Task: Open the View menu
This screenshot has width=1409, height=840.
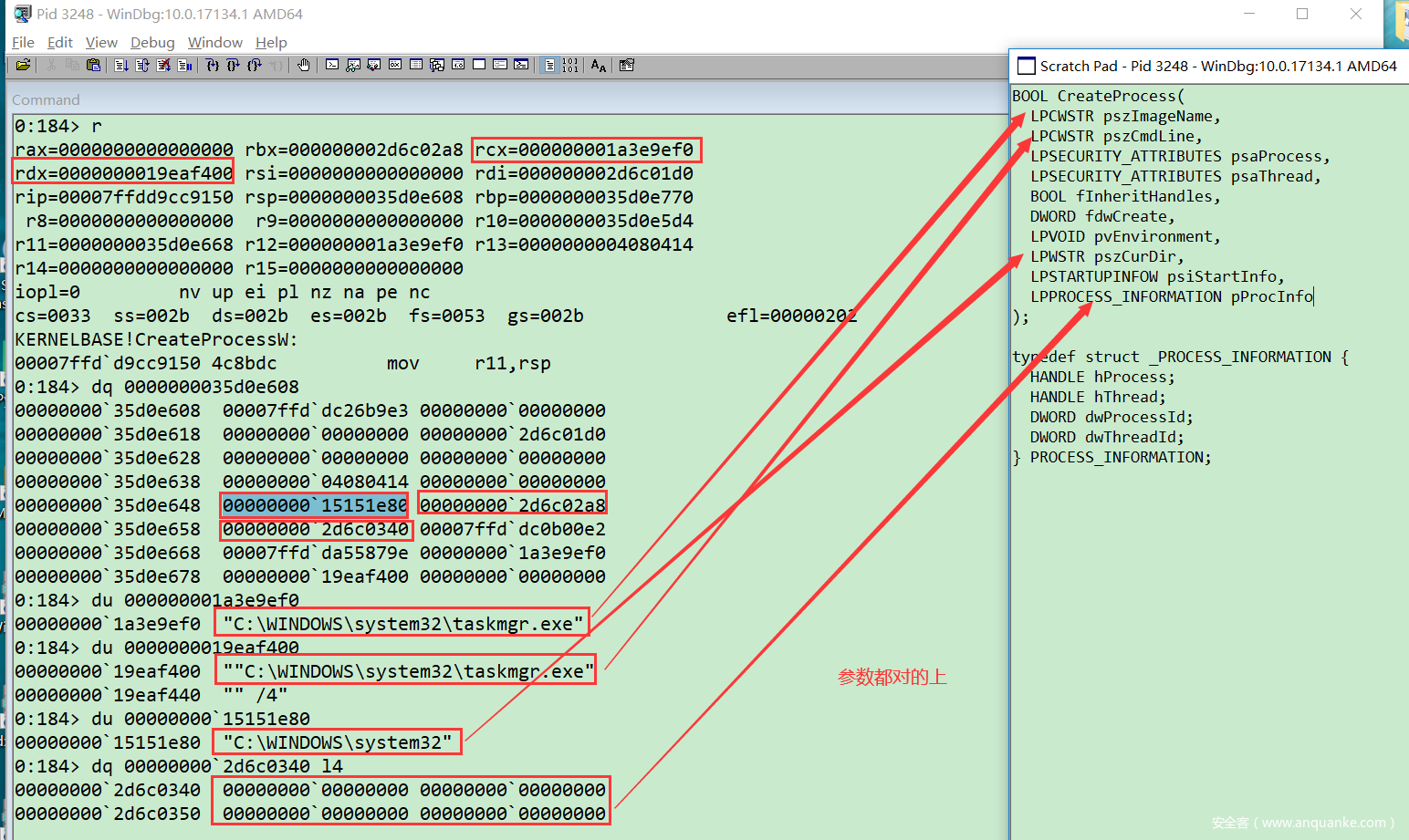Action: pyautogui.click(x=101, y=42)
